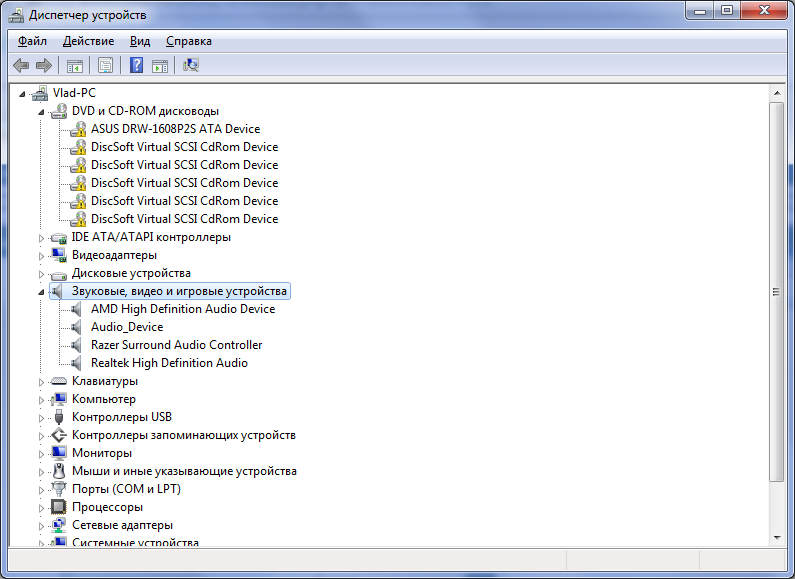Select the Vlad-PC label

click(74, 93)
